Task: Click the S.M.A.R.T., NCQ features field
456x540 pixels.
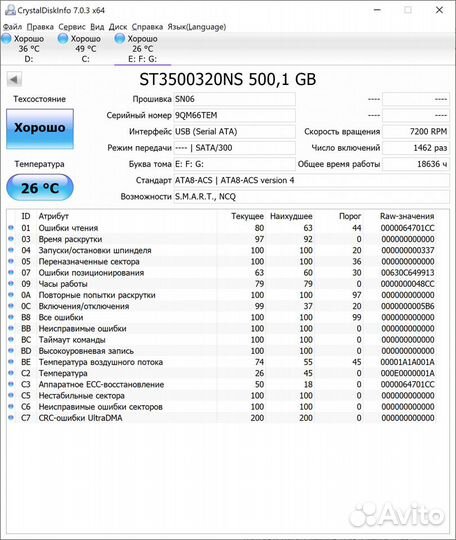Action: click(311, 197)
